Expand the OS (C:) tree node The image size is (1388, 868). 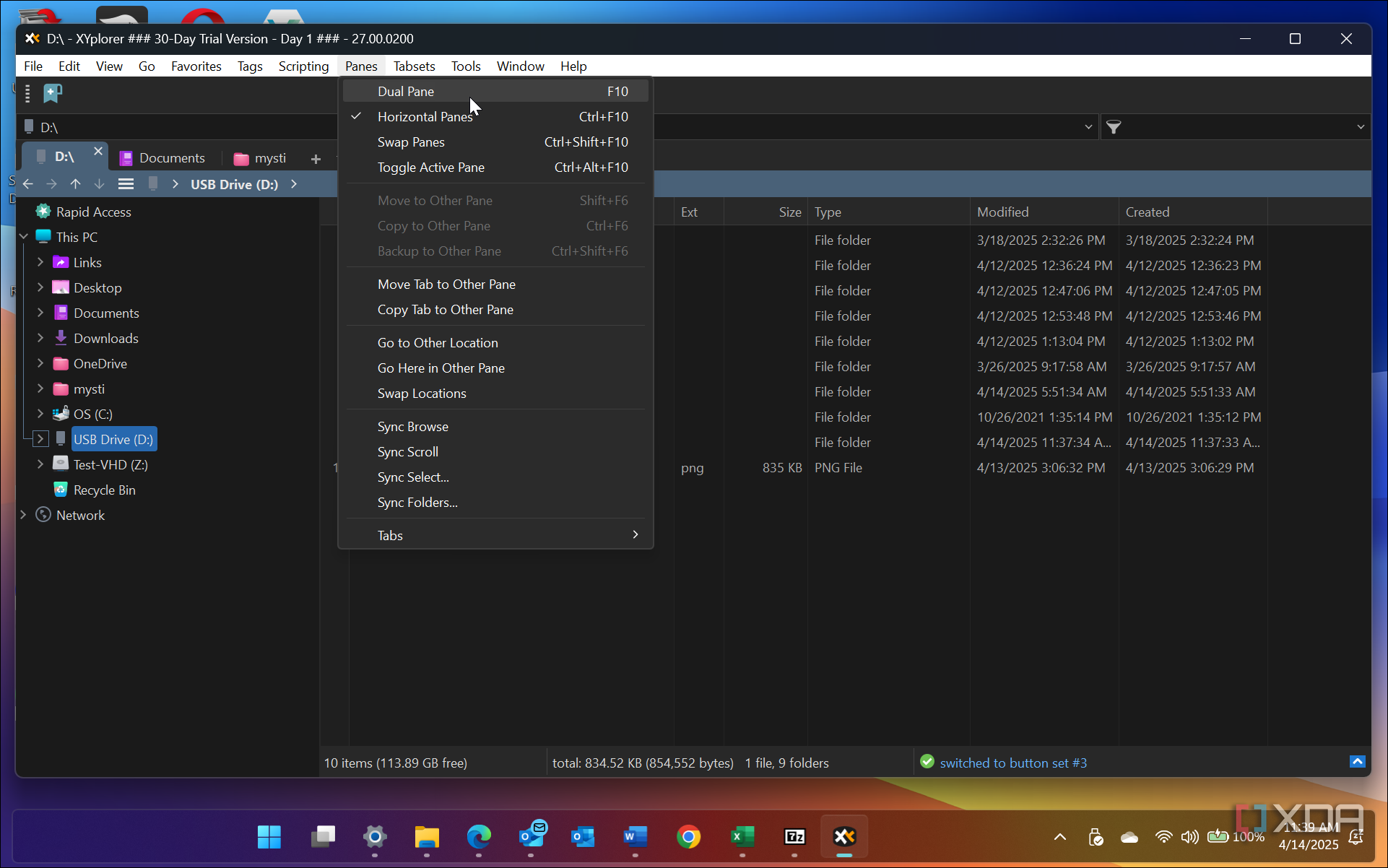[x=40, y=414]
